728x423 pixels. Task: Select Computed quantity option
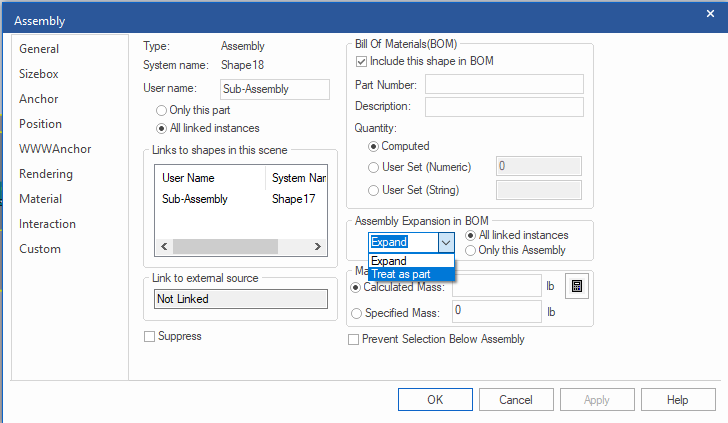pos(398,146)
